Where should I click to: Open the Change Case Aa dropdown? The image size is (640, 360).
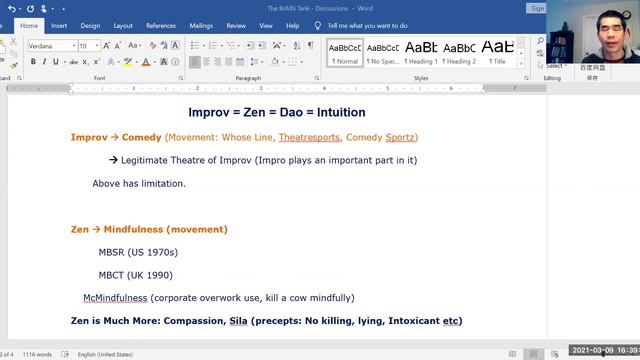135,46
